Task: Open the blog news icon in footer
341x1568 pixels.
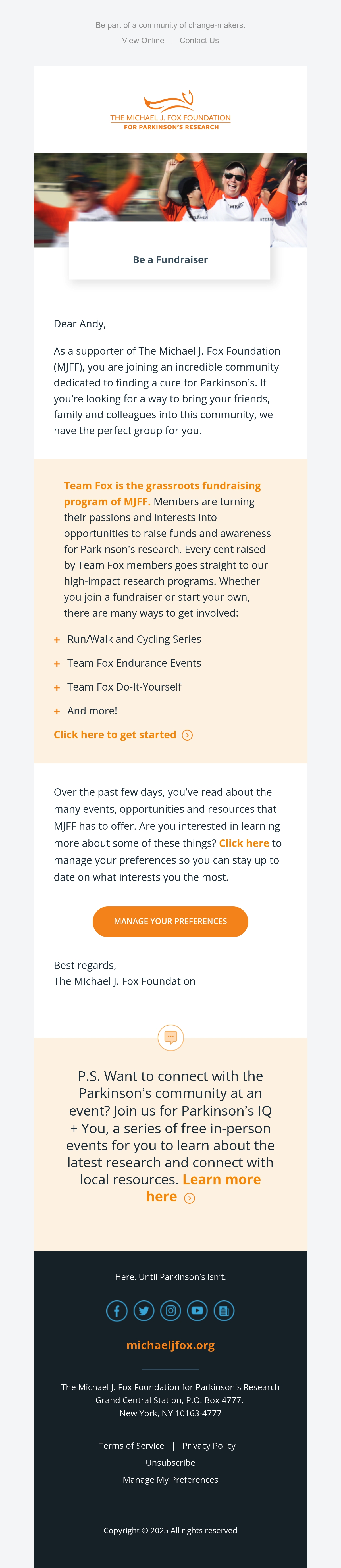Action: [x=224, y=1311]
